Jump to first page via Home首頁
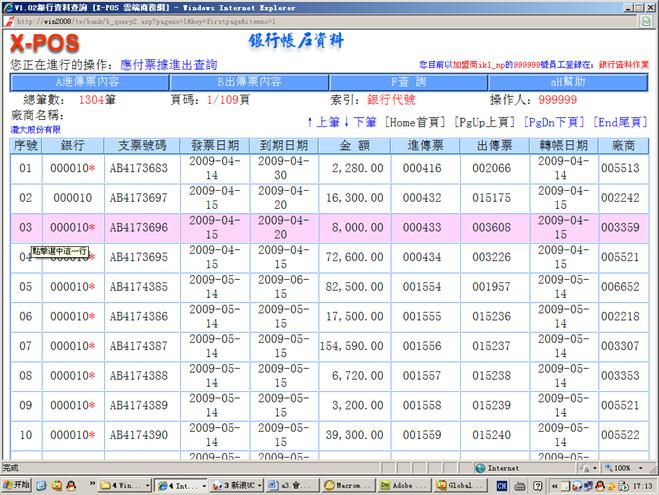659x495 pixels. tap(415, 122)
